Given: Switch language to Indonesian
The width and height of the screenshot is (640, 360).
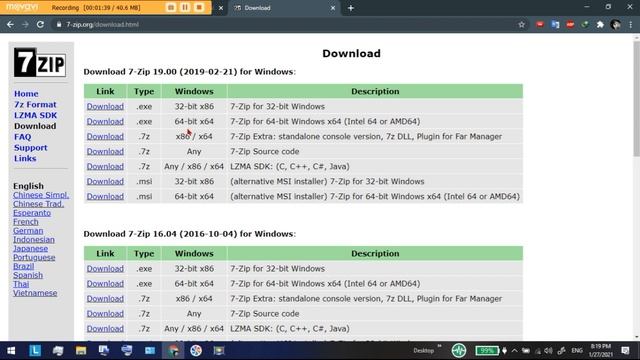Looking at the screenshot, I should (x=33, y=240).
